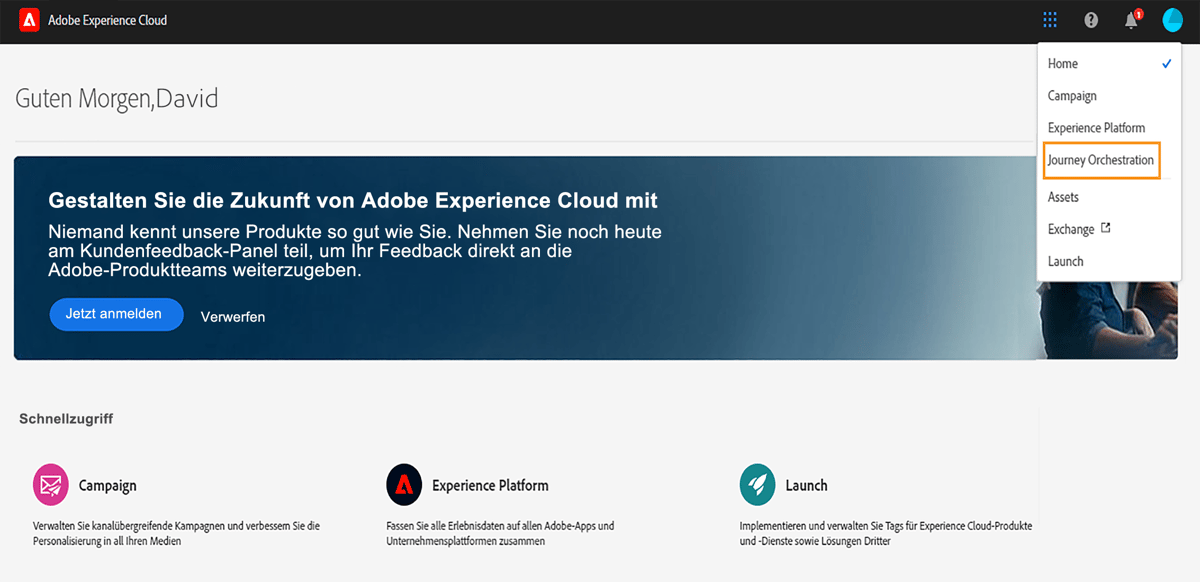Click the description Implementieren und verwalten Sie Tags
Image resolution: width=1200 pixels, height=582 pixels.
(886, 533)
